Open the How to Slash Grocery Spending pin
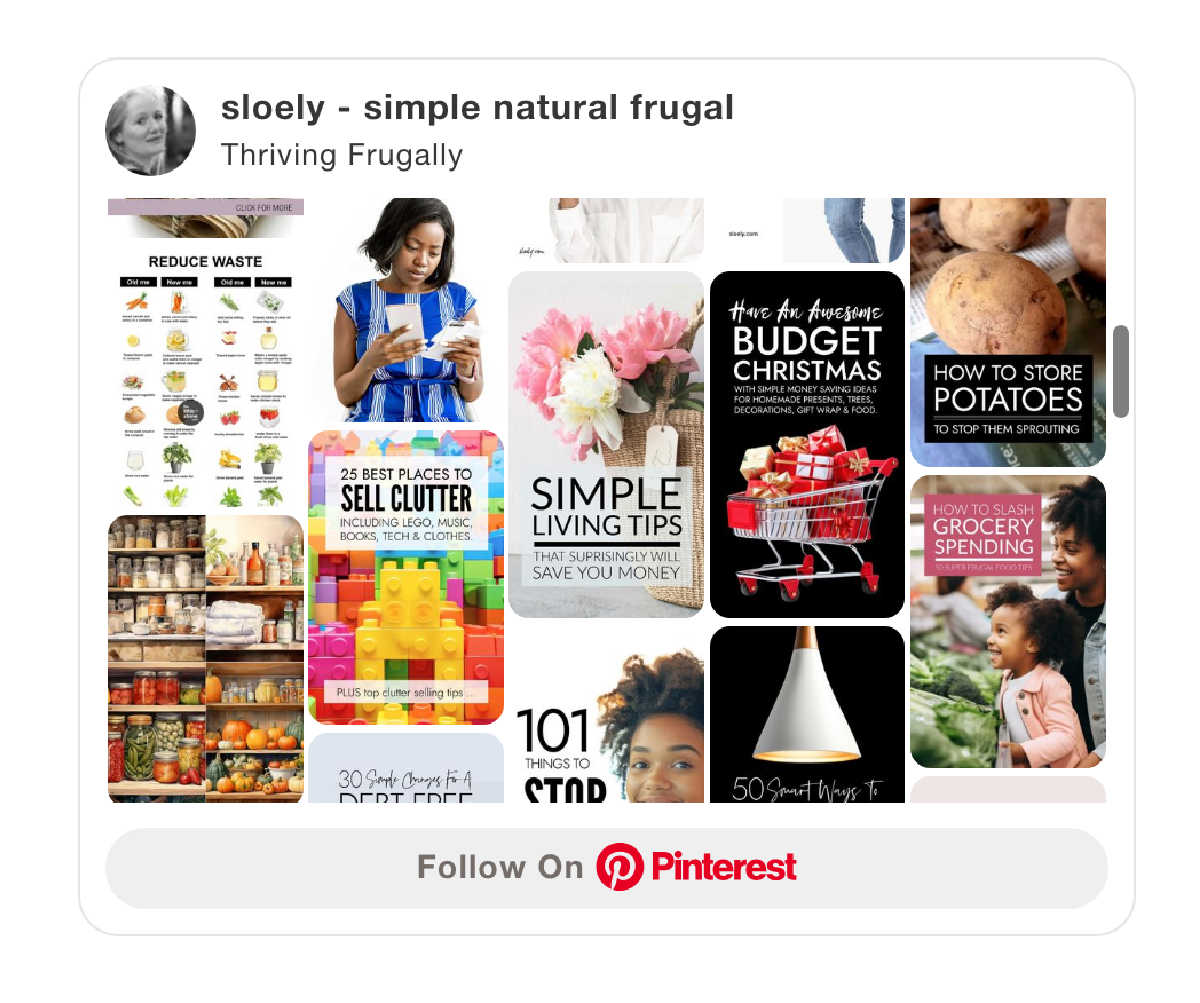 pyautogui.click(x=1008, y=621)
